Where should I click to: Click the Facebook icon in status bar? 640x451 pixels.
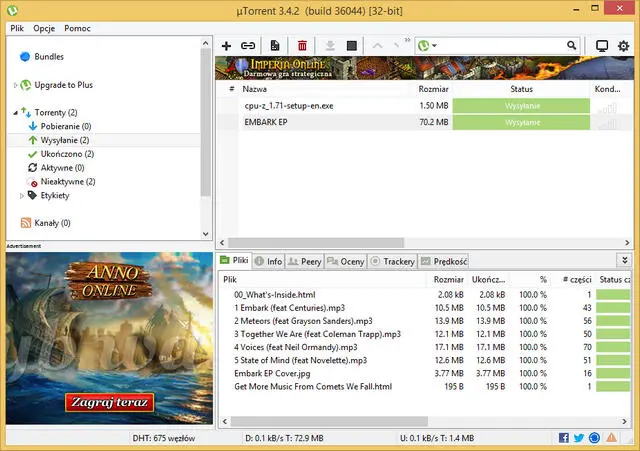[563, 438]
